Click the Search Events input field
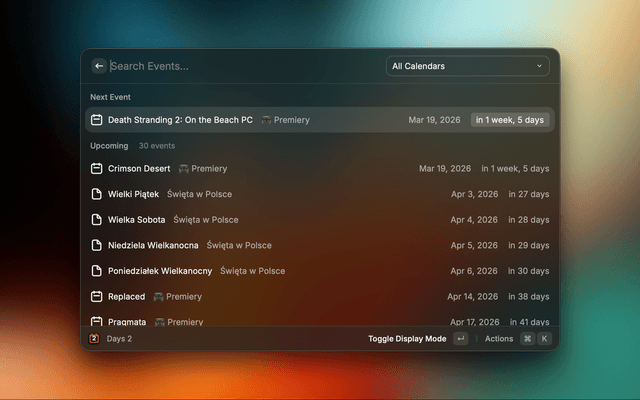This screenshot has width=640, height=400. tap(240, 66)
